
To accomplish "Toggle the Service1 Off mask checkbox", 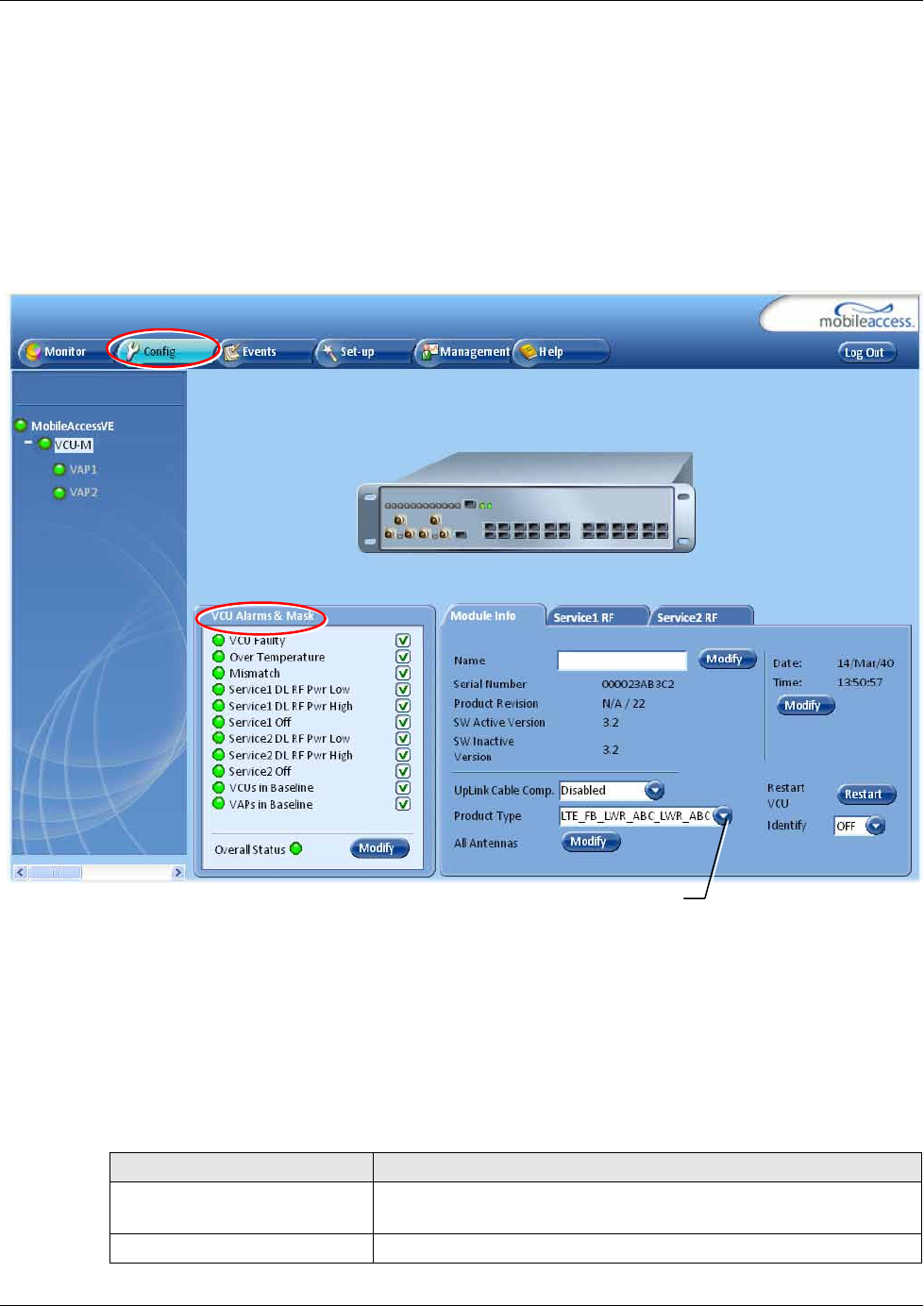I will (403, 722).
